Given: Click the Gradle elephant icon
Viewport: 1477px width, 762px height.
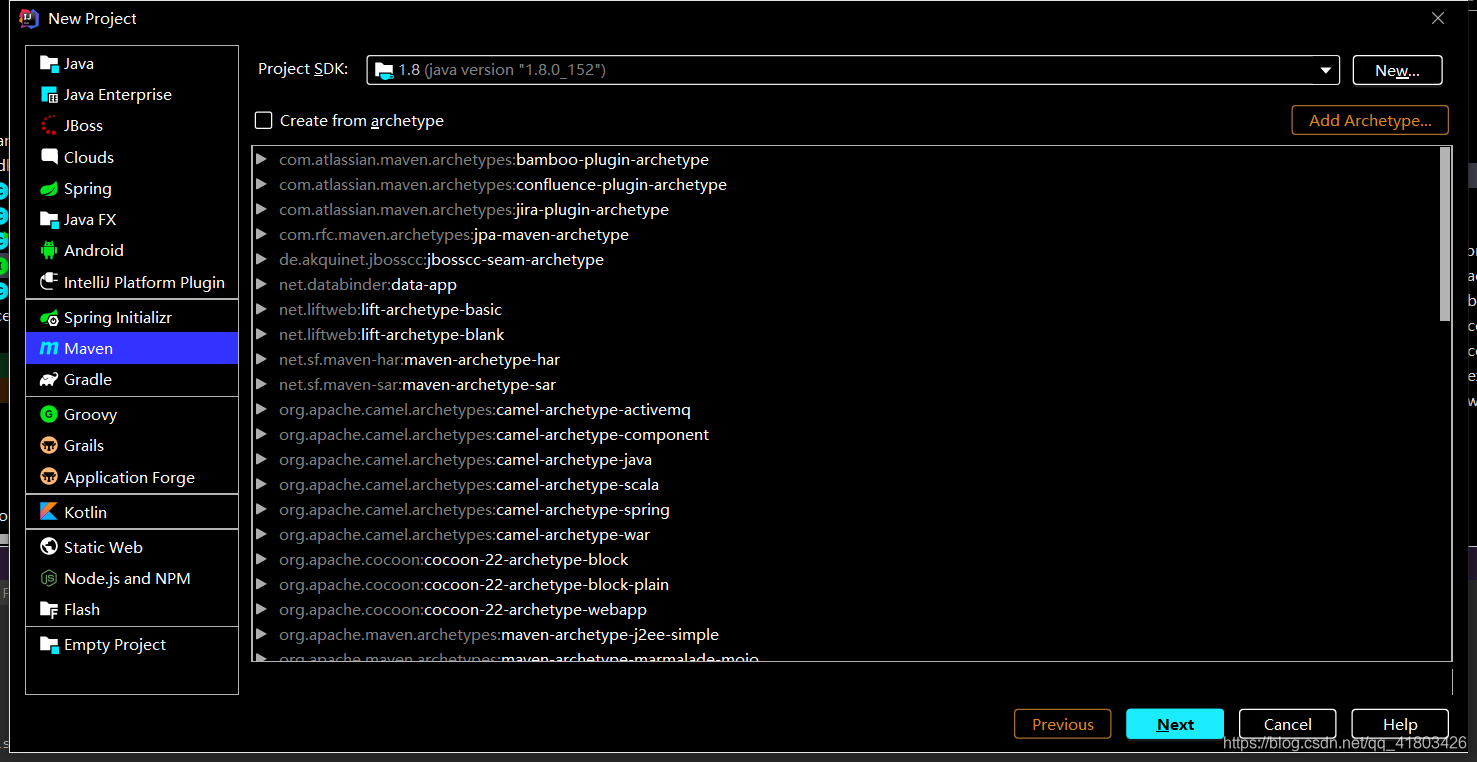Looking at the screenshot, I should pyautogui.click(x=49, y=380).
